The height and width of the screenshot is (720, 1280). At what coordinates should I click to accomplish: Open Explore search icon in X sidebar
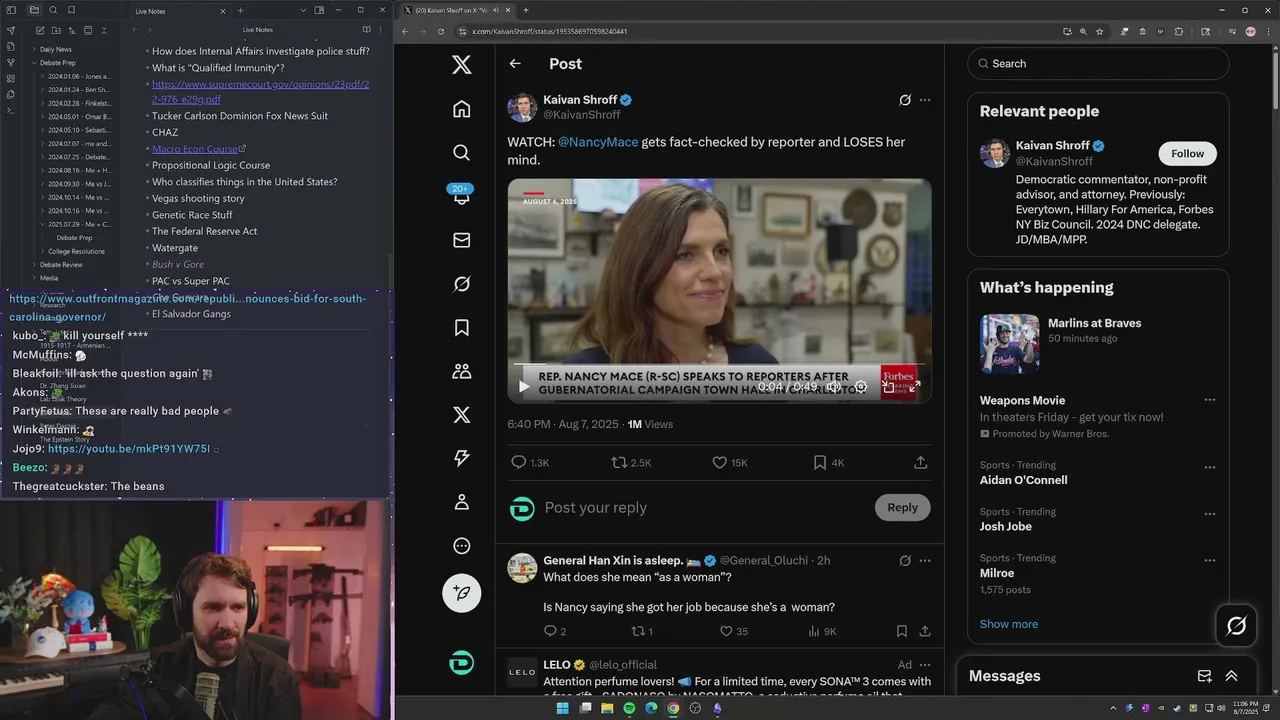(x=461, y=153)
